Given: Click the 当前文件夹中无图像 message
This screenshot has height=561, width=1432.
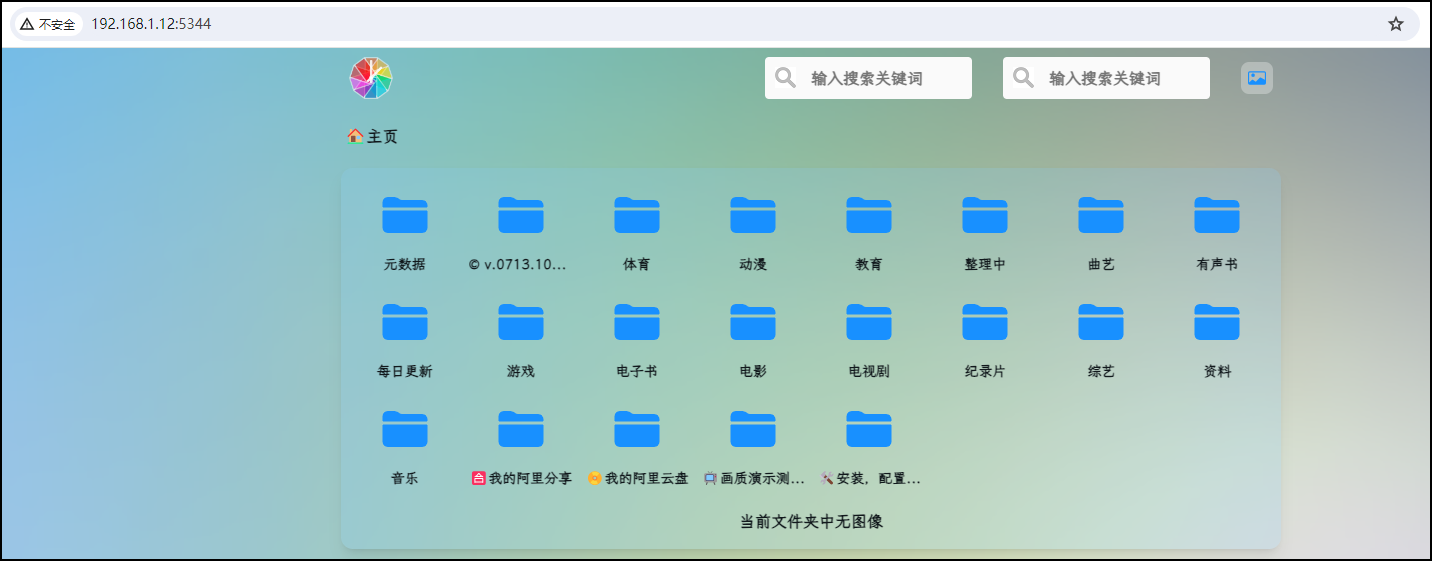Looking at the screenshot, I should point(811,521).
